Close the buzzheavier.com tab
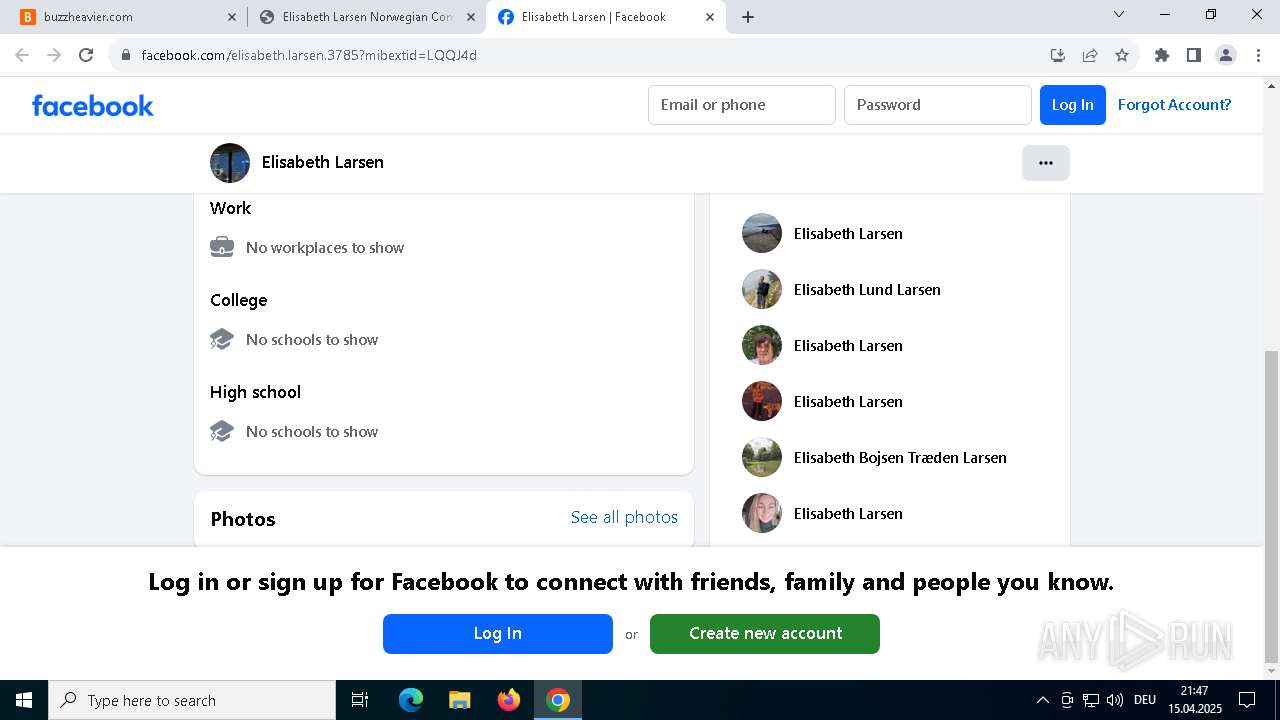 (x=232, y=17)
